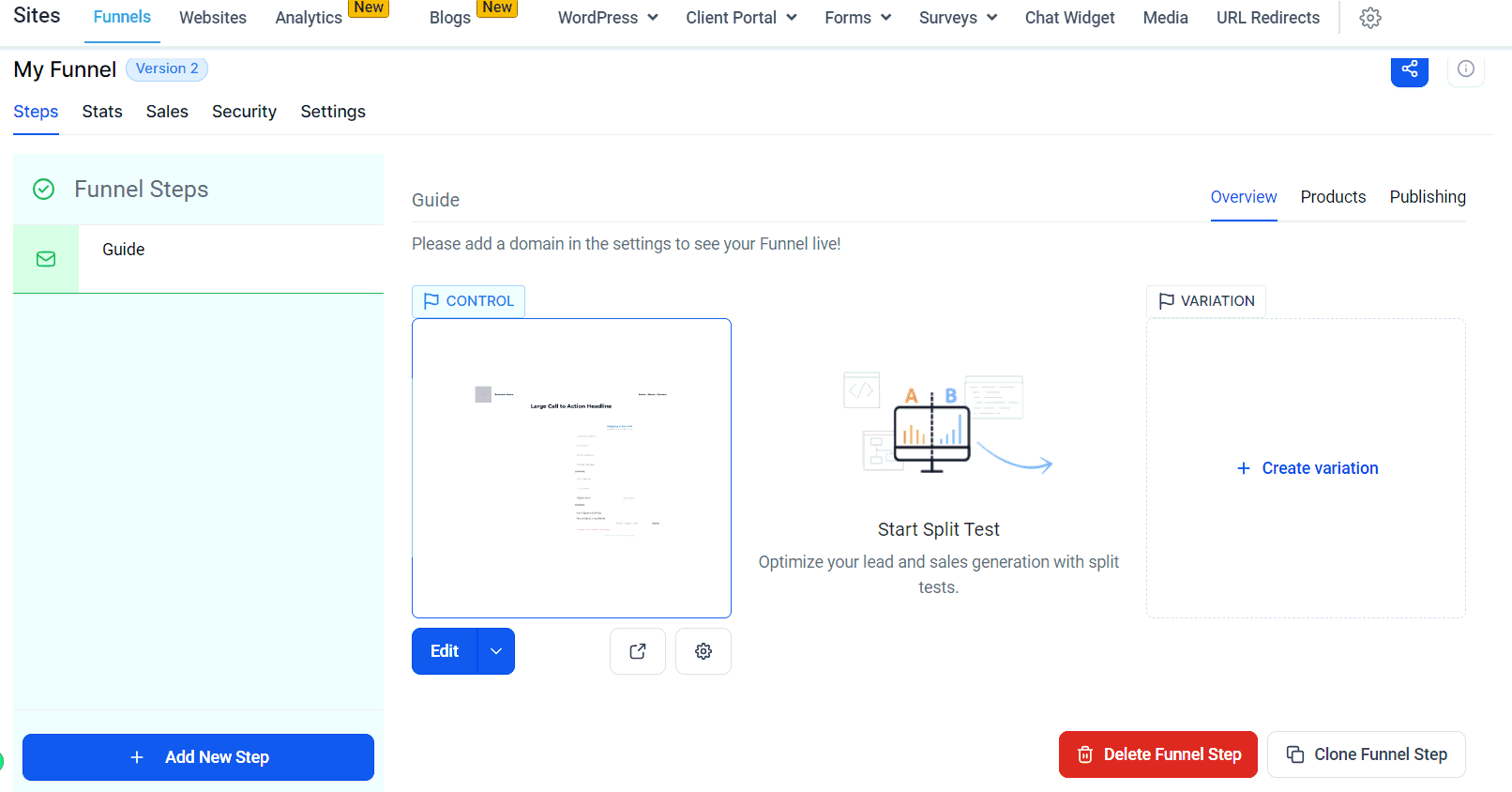This screenshot has width=1512, height=792.
Task: Click the Control flag label
Action: click(468, 301)
